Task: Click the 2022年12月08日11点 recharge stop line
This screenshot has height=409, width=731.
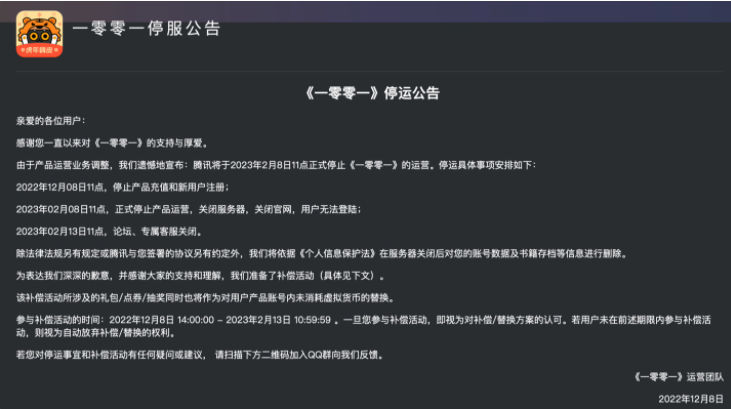Action: pyautogui.click(x=122, y=187)
